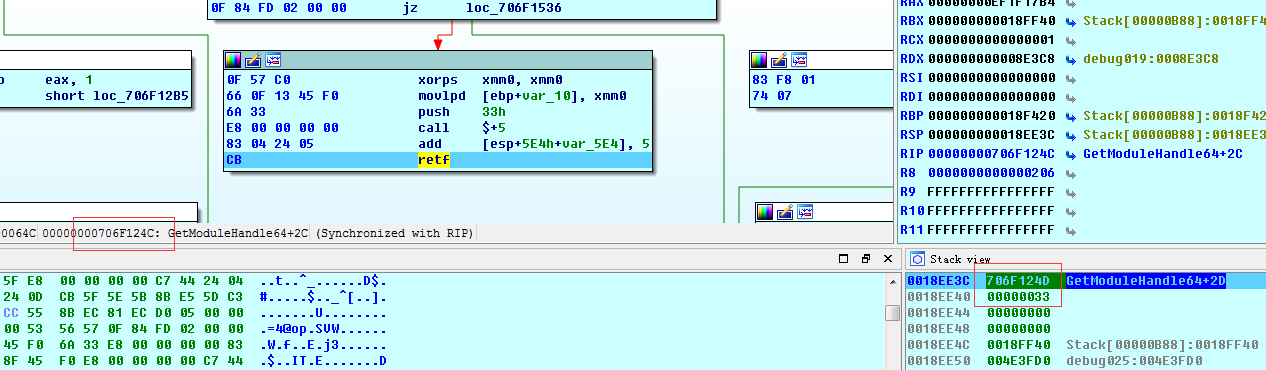This screenshot has width=1266, height=370.
Task: Select hex row ending .W.f..E.j3......
Action: coord(193,345)
